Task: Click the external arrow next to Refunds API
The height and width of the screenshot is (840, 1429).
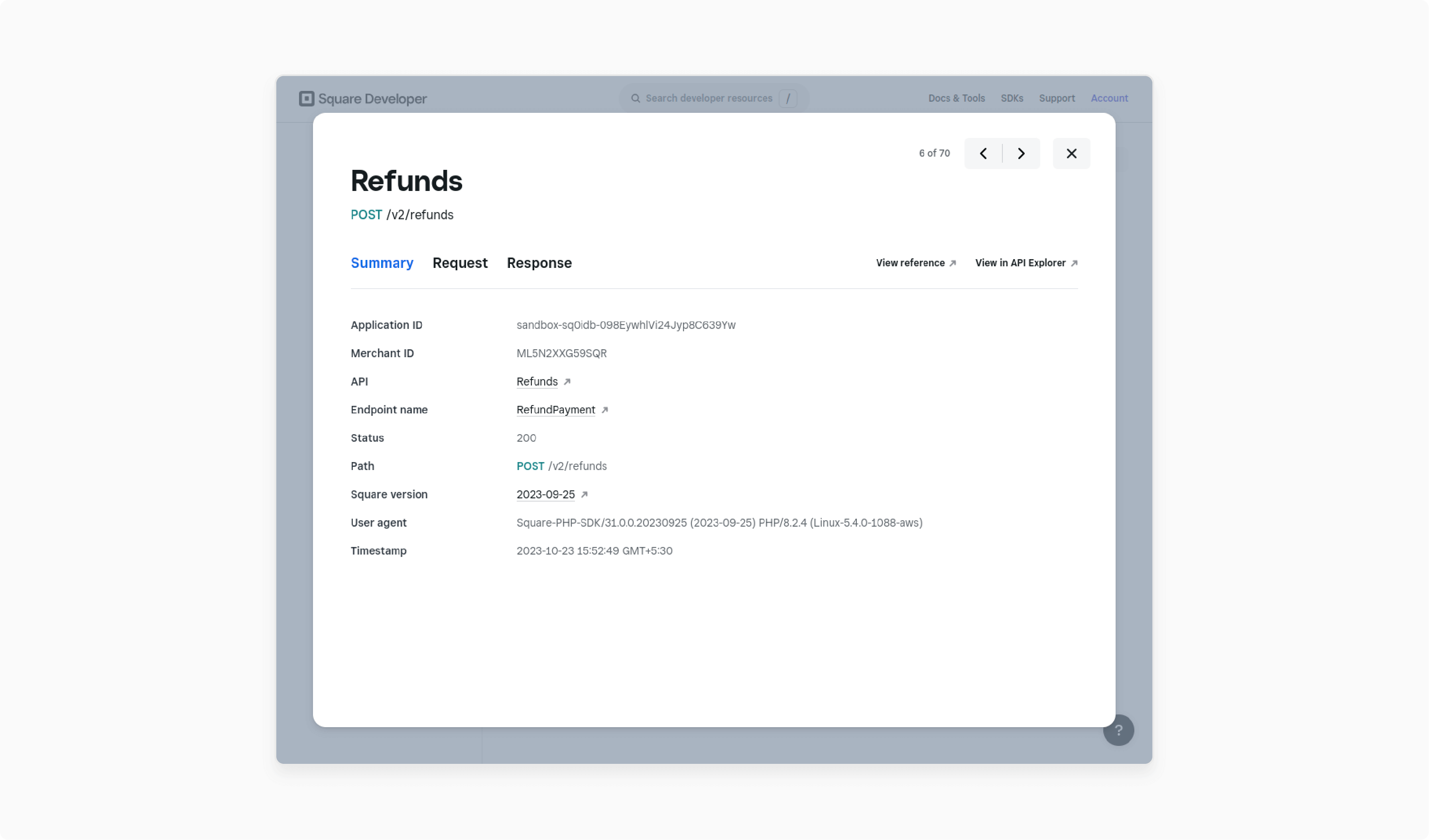Action: pyautogui.click(x=567, y=382)
